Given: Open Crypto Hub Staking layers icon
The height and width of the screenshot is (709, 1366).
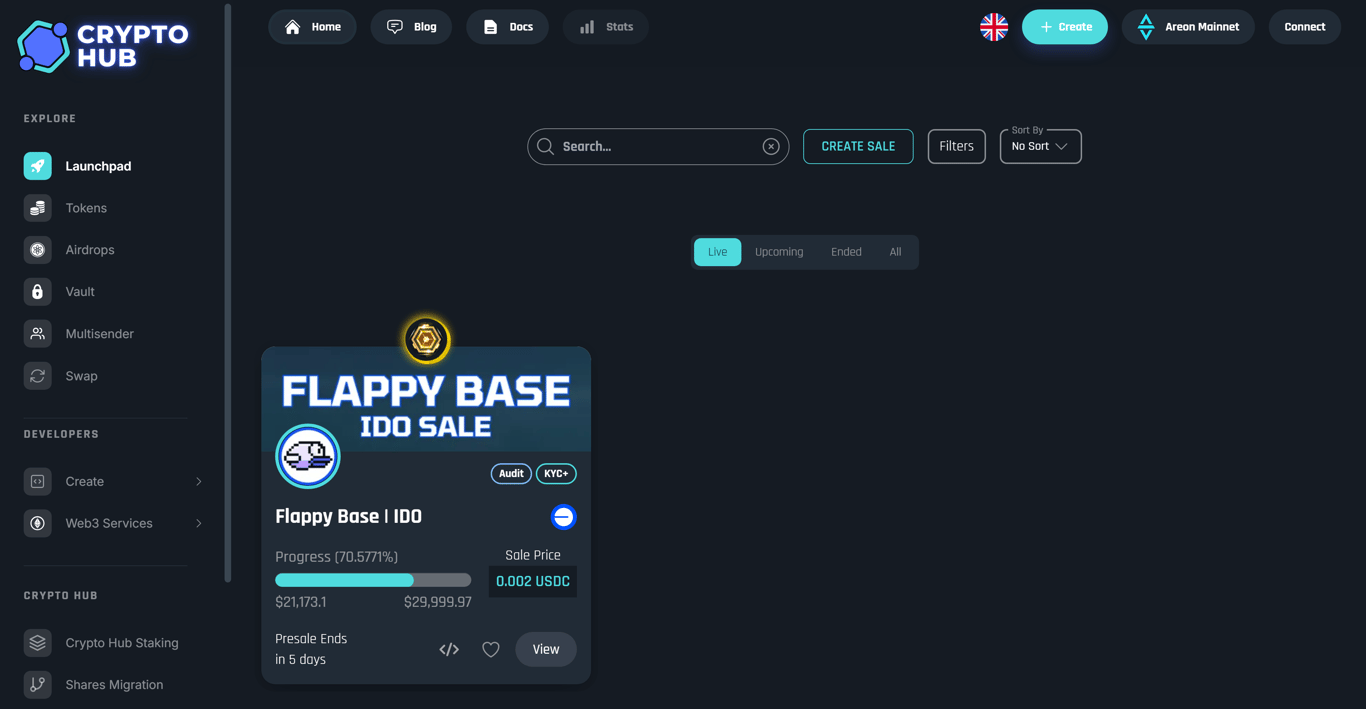Looking at the screenshot, I should [38, 643].
